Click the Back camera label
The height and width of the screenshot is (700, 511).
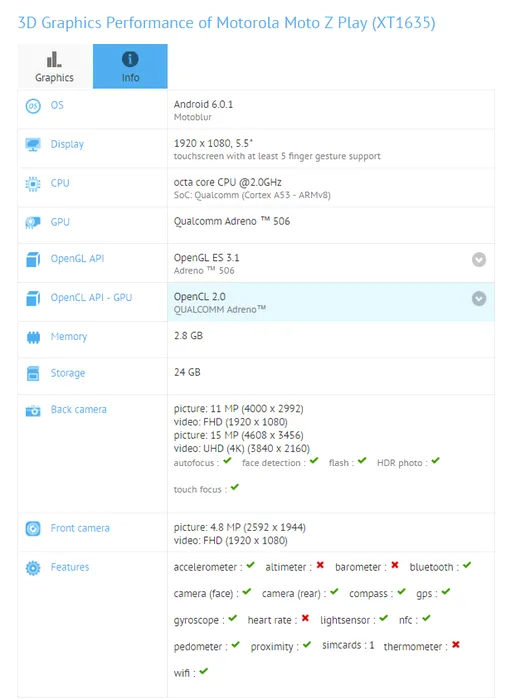[x=79, y=409]
